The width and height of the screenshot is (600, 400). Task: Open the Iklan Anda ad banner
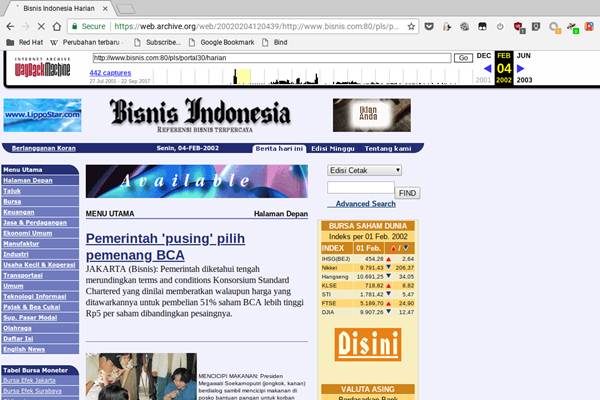[372, 115]
